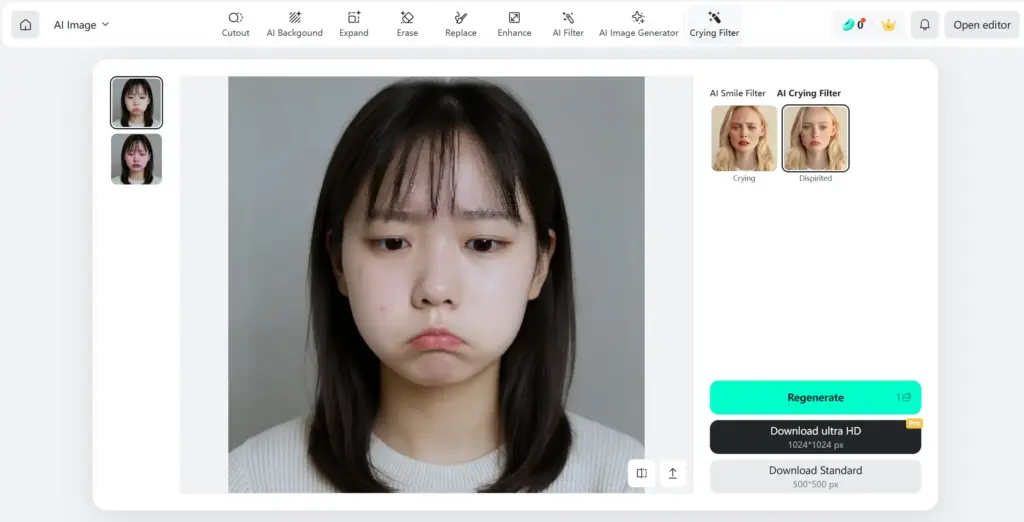Select the first result thumbnail
Screen dimensions: 1024x522
pyautogui.click(x=136, y=103)
